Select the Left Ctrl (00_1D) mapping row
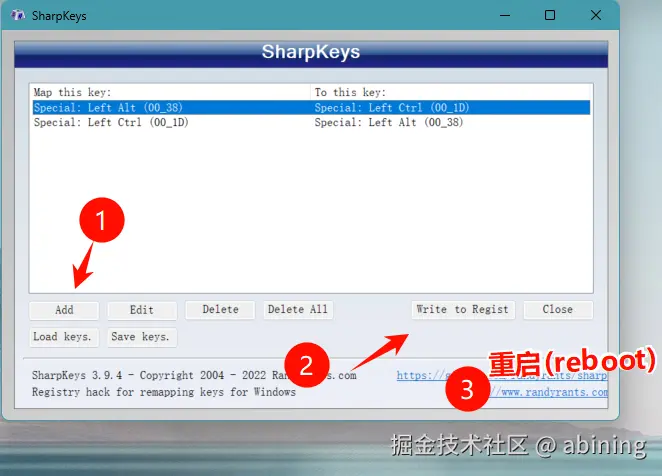 [x=311, y=122]
